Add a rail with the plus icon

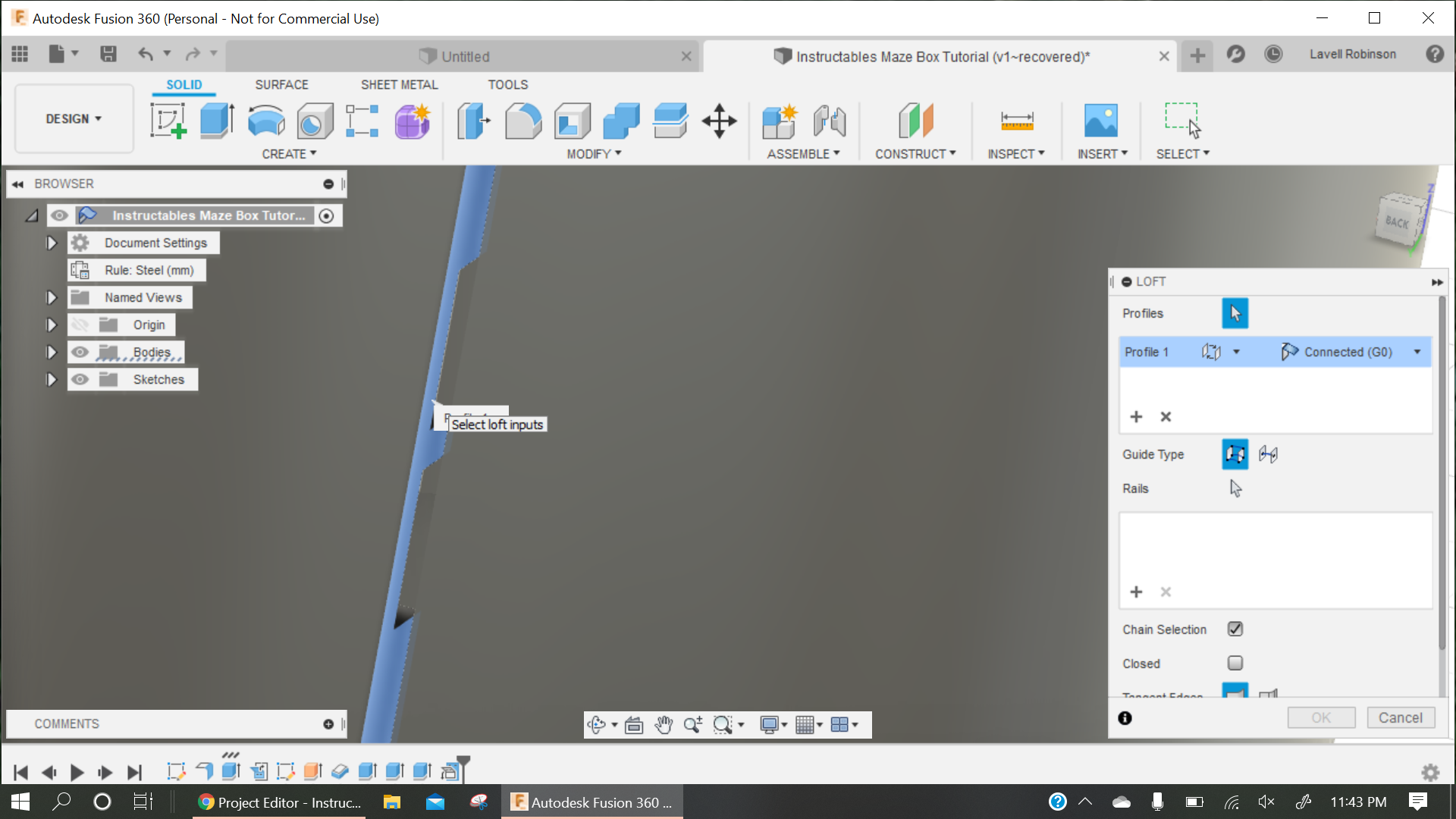click(x=1136, y=591)
